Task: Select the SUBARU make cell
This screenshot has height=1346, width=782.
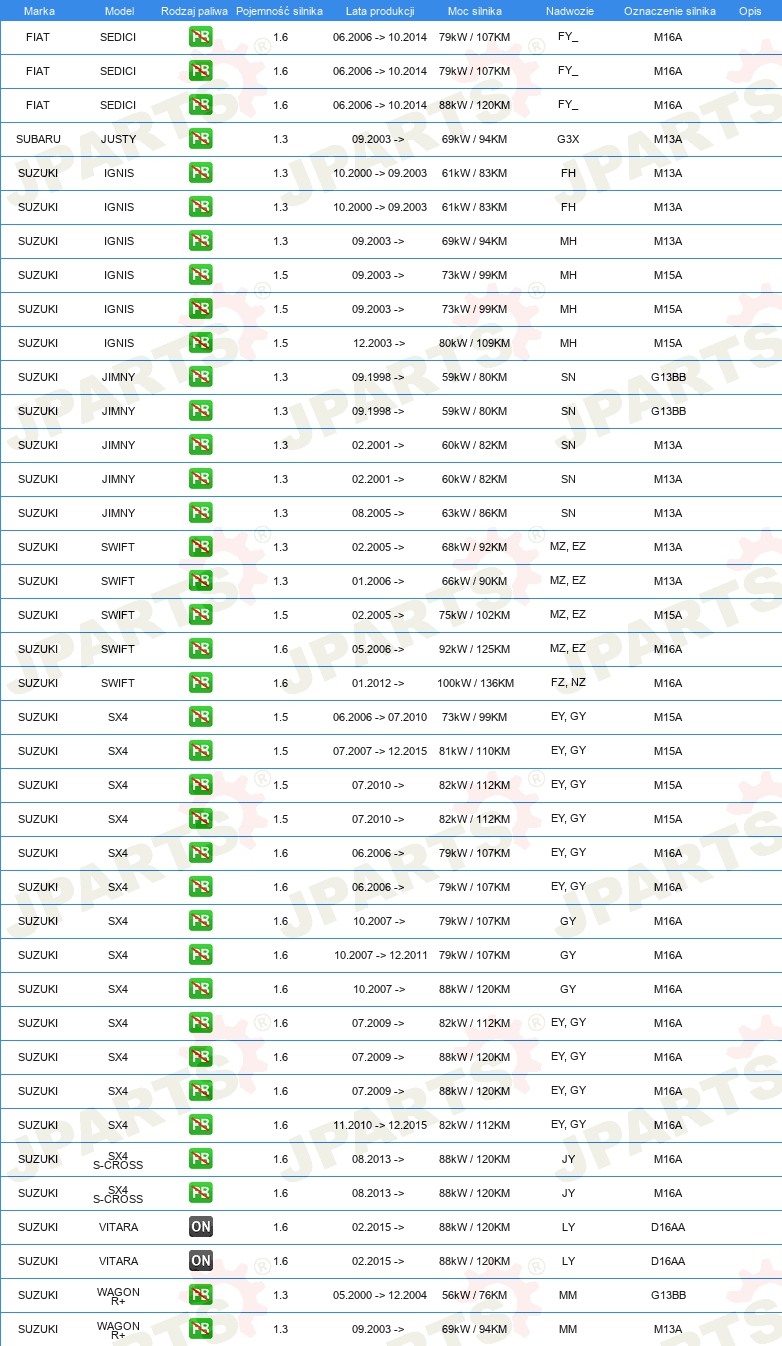Action: pos(38,139)
